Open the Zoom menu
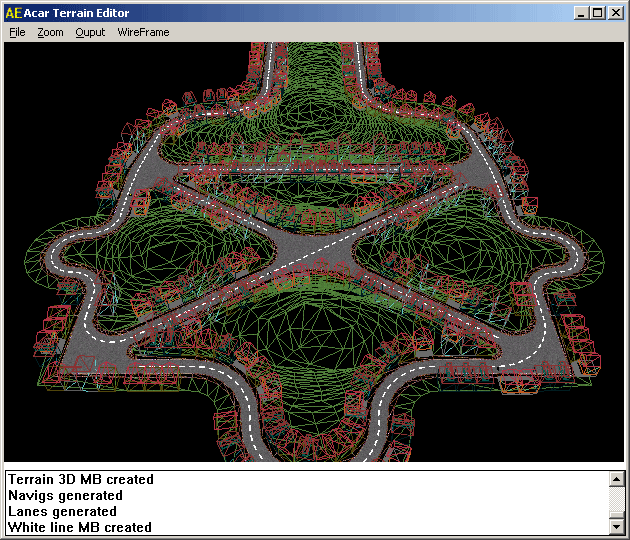 (50, 32)
